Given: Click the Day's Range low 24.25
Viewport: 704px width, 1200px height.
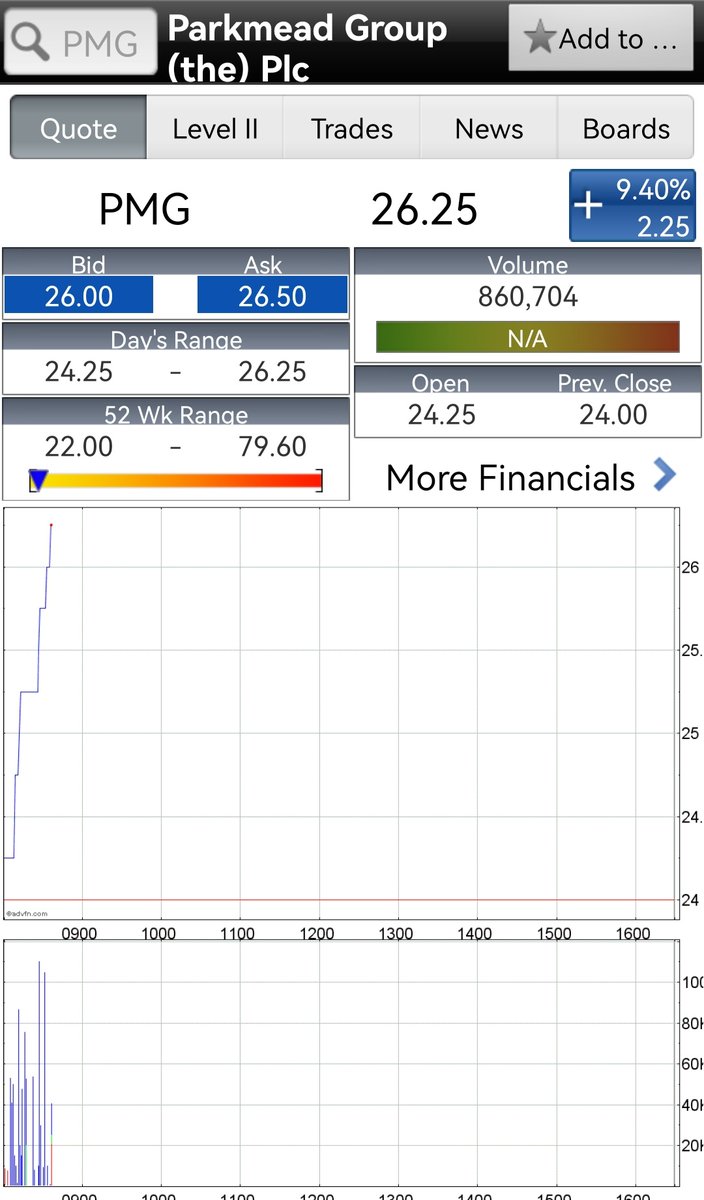Looking at the screenshot, I should (79, 373).
